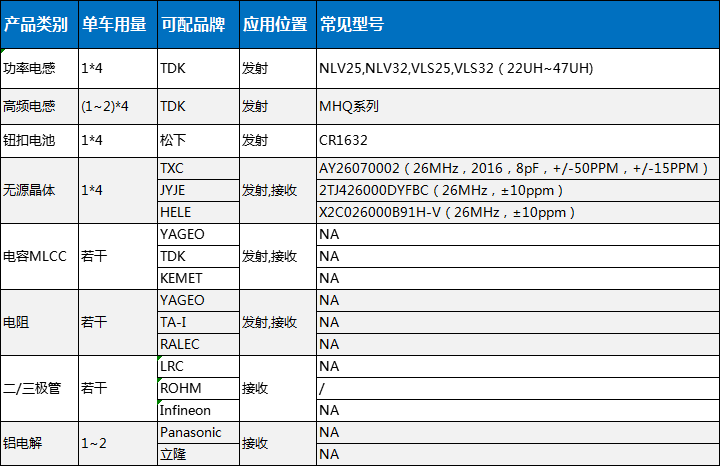The width and height of the screenshot is (720, 467).
Task: Click the X2C026000B91H-V model cell
Action: [518, 213]
